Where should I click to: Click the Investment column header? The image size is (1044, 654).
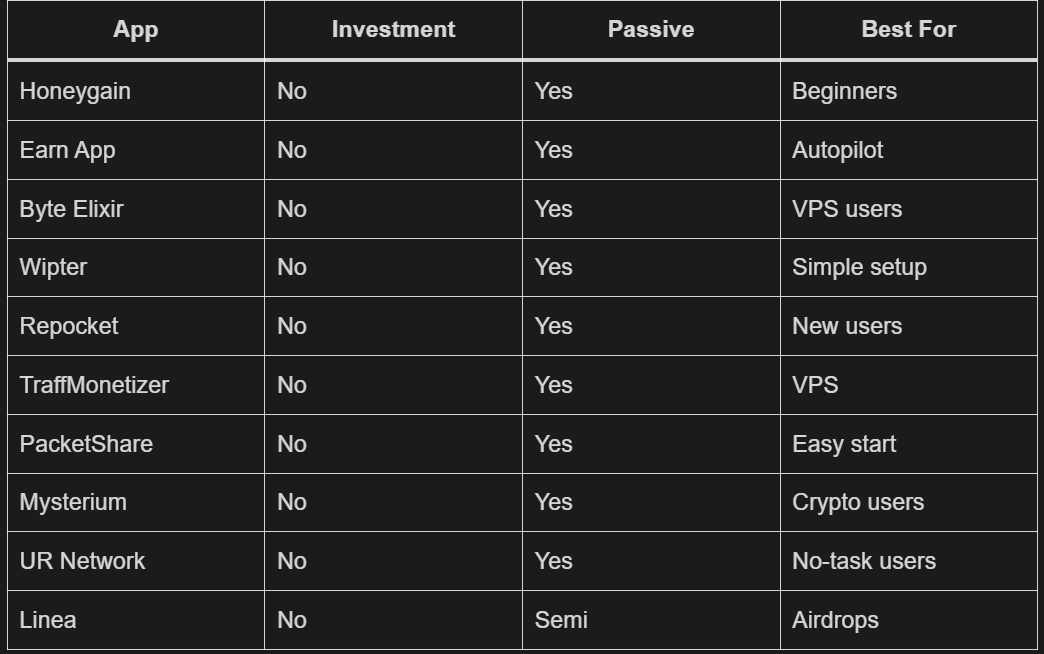(x=393, y=30)
